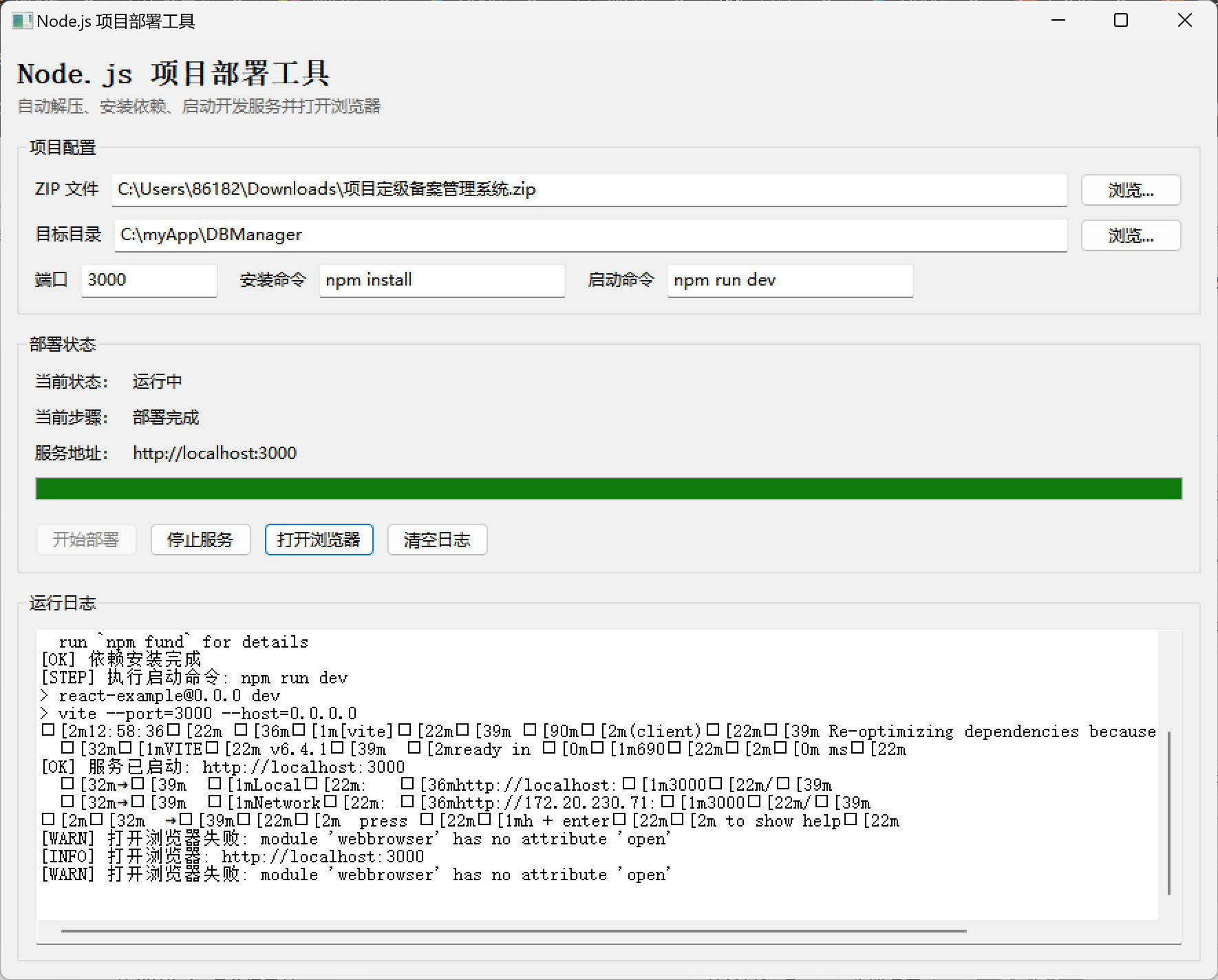
Task: Click the target directory input field
Action: [x=590, y=235]
